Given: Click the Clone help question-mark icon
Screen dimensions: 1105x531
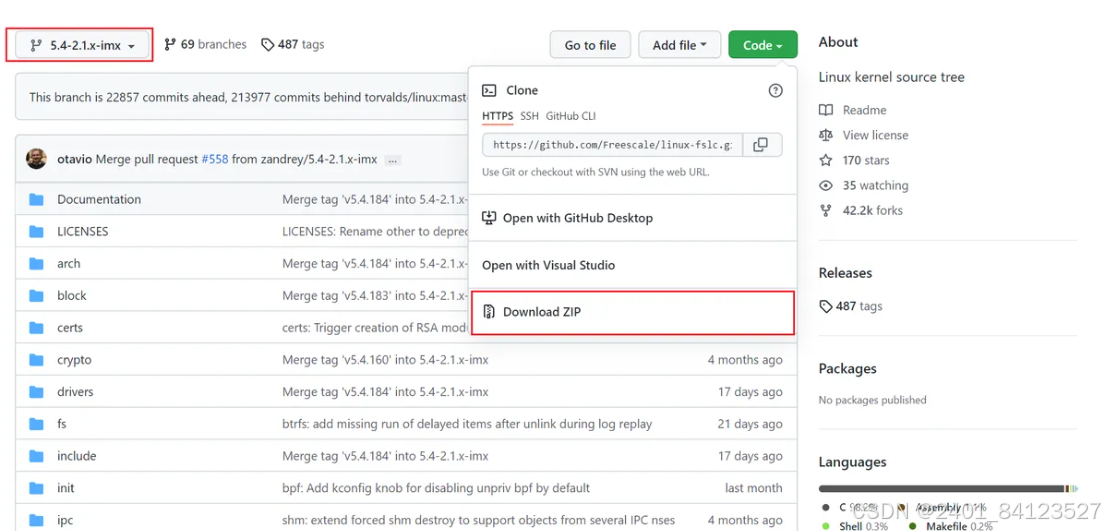Looking at the screenshot, I should (x=775, y=90).
